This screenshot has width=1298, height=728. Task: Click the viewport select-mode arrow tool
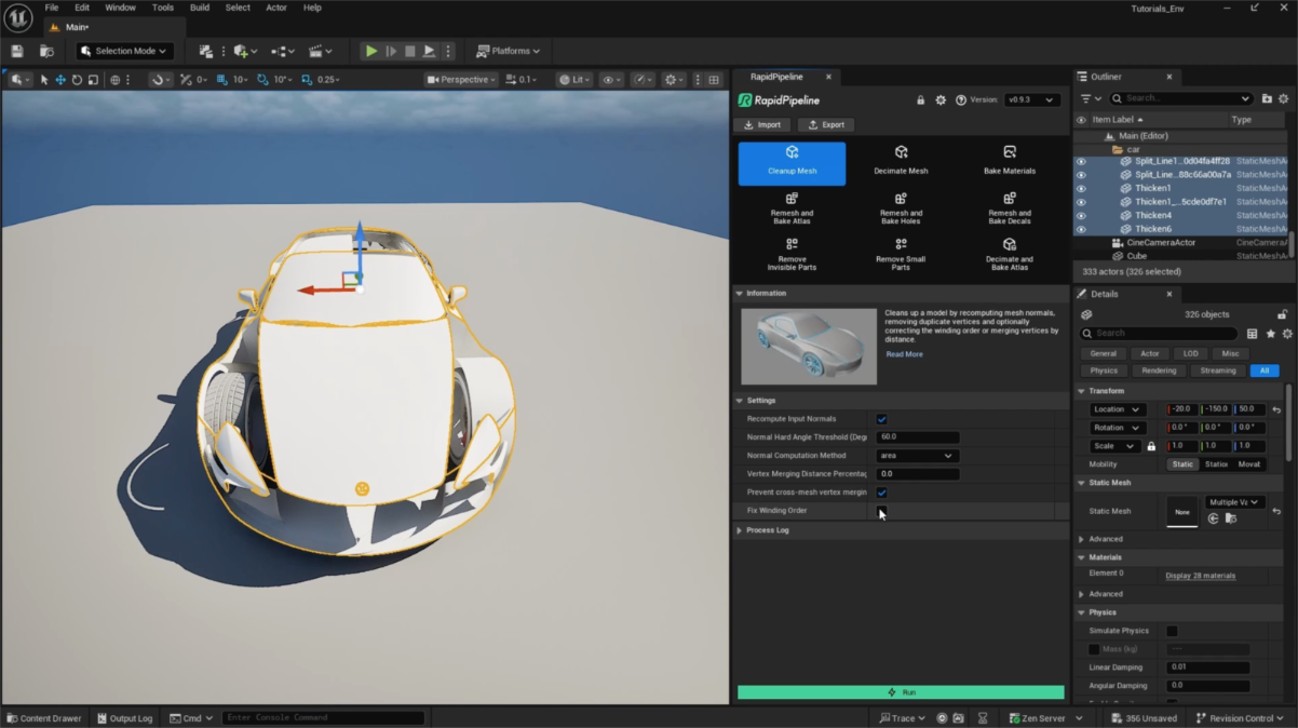(44, 79)
